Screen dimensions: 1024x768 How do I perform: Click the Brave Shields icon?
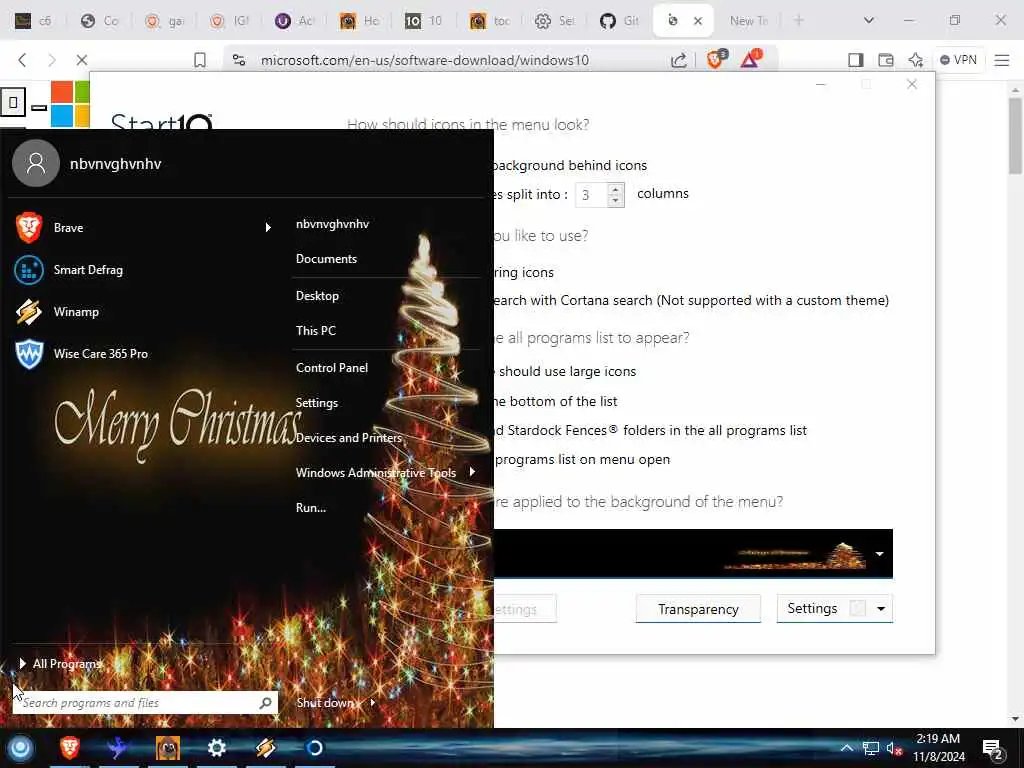click(x=716, y=59)
